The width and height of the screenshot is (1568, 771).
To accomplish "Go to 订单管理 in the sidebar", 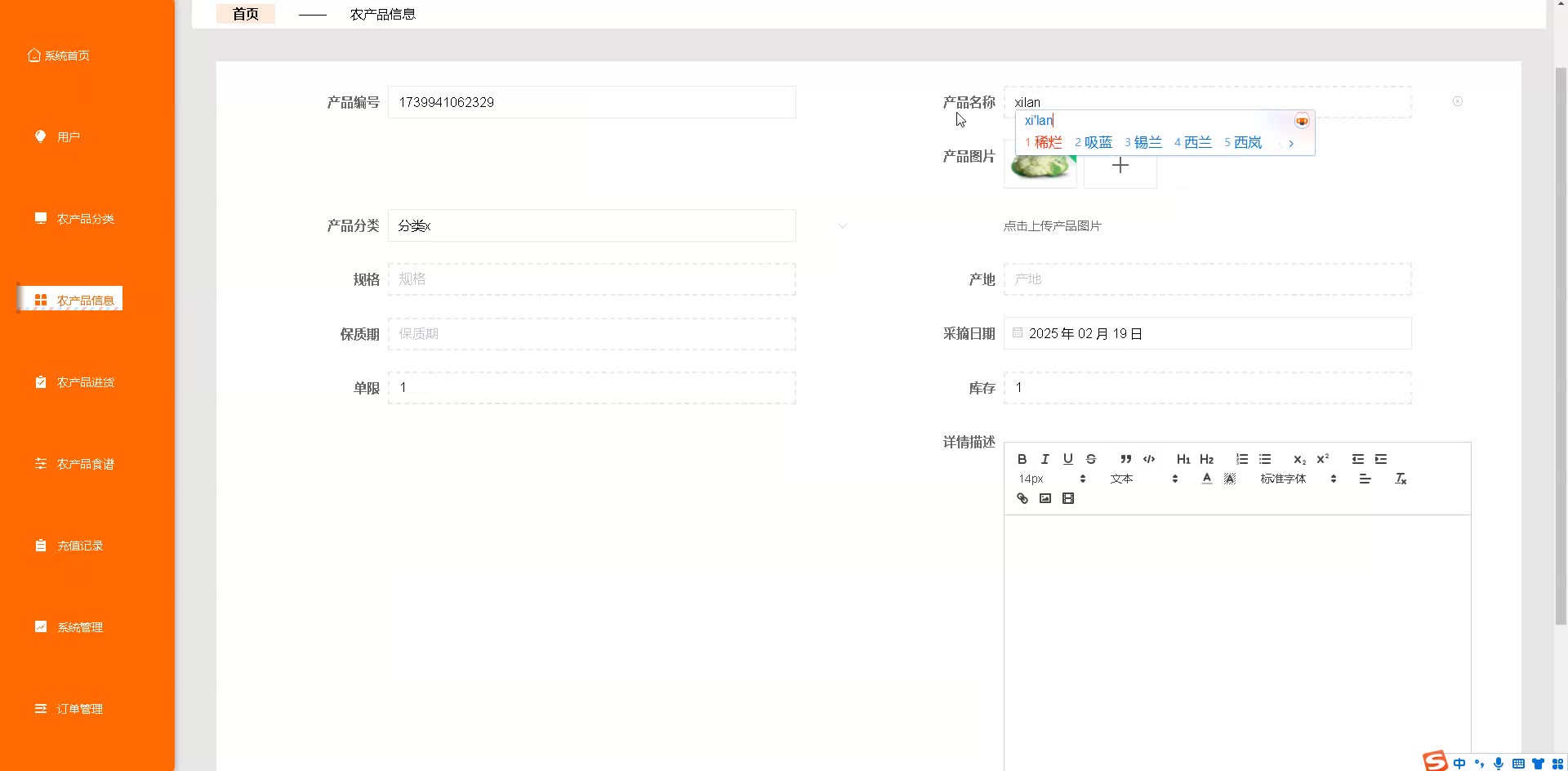I will pos(79,709).
